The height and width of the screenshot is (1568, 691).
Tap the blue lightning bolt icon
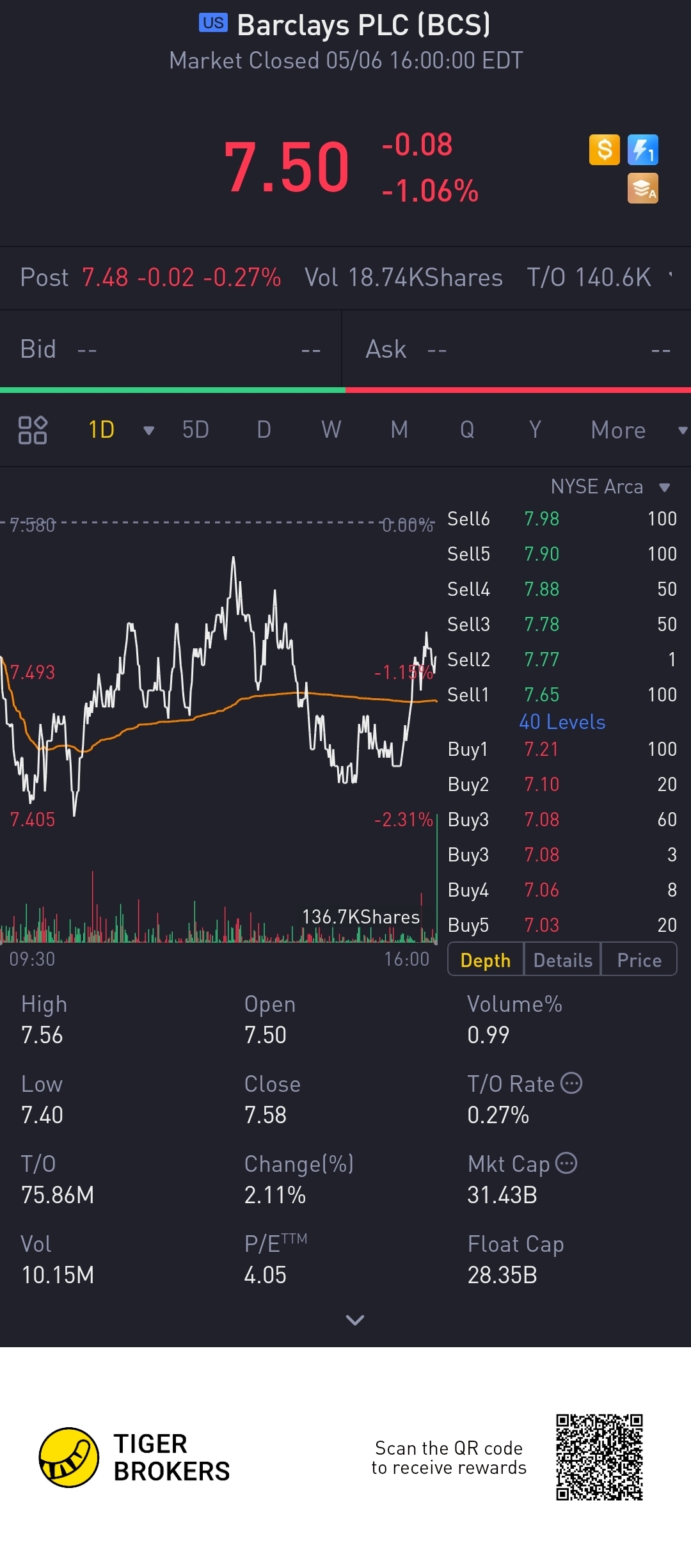pyautogui.click(x=643, y=150)
